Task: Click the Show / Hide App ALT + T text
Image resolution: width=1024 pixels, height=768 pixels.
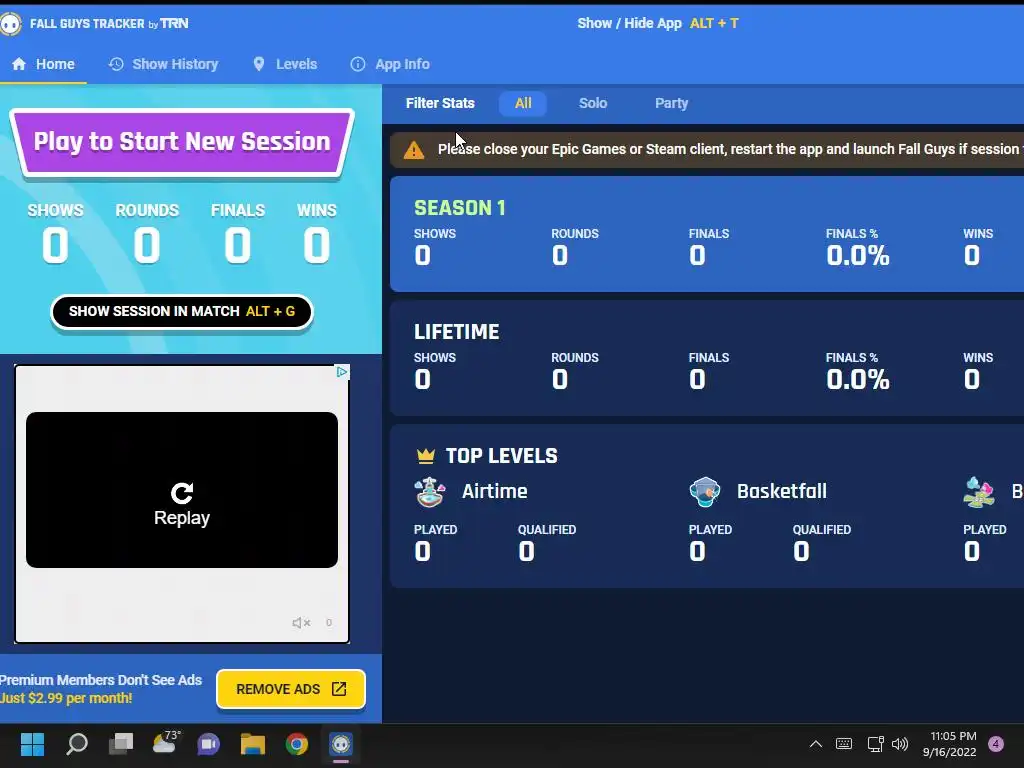Action: point(658,24)
